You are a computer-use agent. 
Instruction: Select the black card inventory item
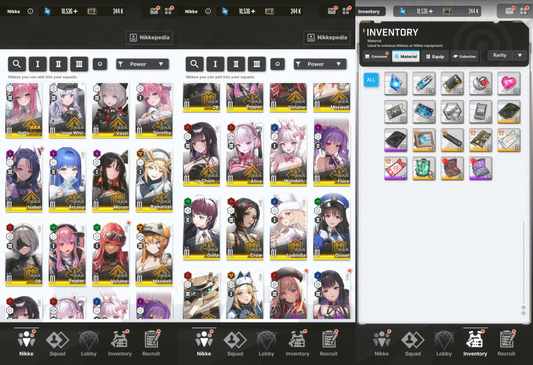tap(452, 83)
